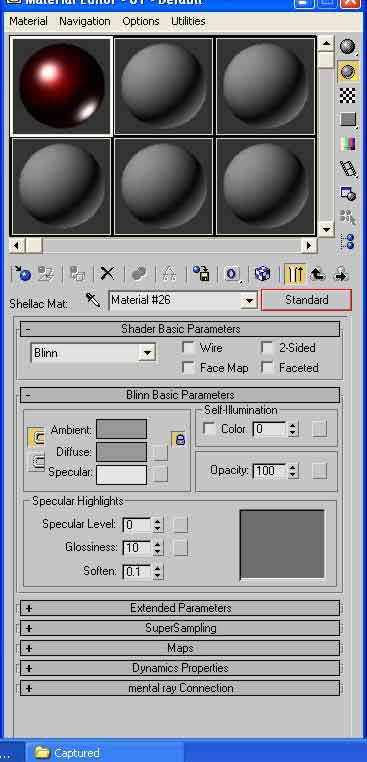This screenshot has width=367, height=762.
Task: Click the Glossiness value field
Action: [x=138, y=548]
